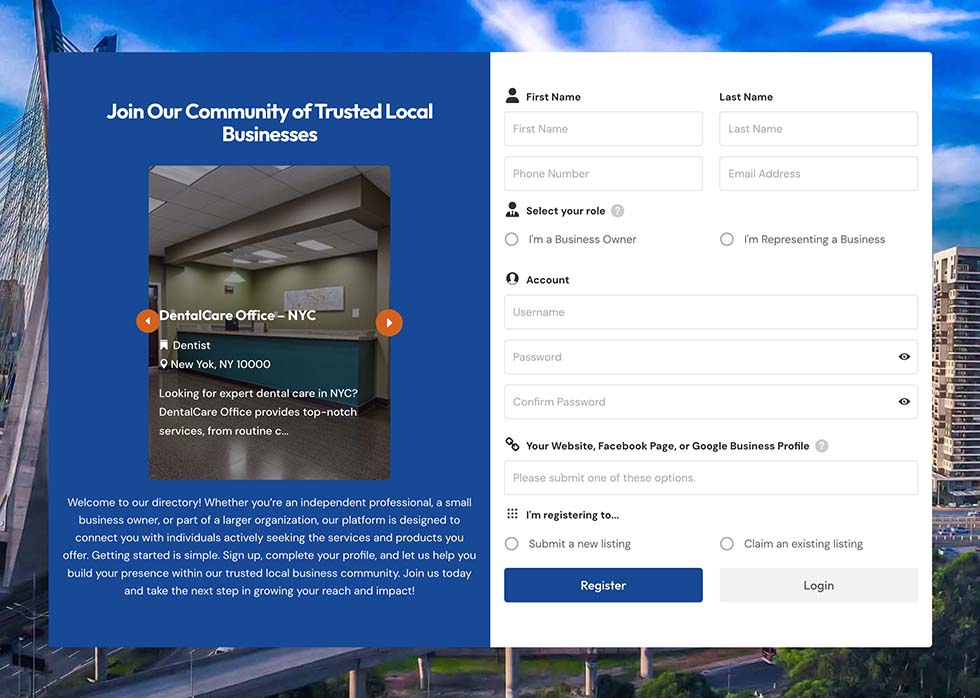Click into the Email Address field
Screen dimensions: 980x698
click(x=818, y=174)
